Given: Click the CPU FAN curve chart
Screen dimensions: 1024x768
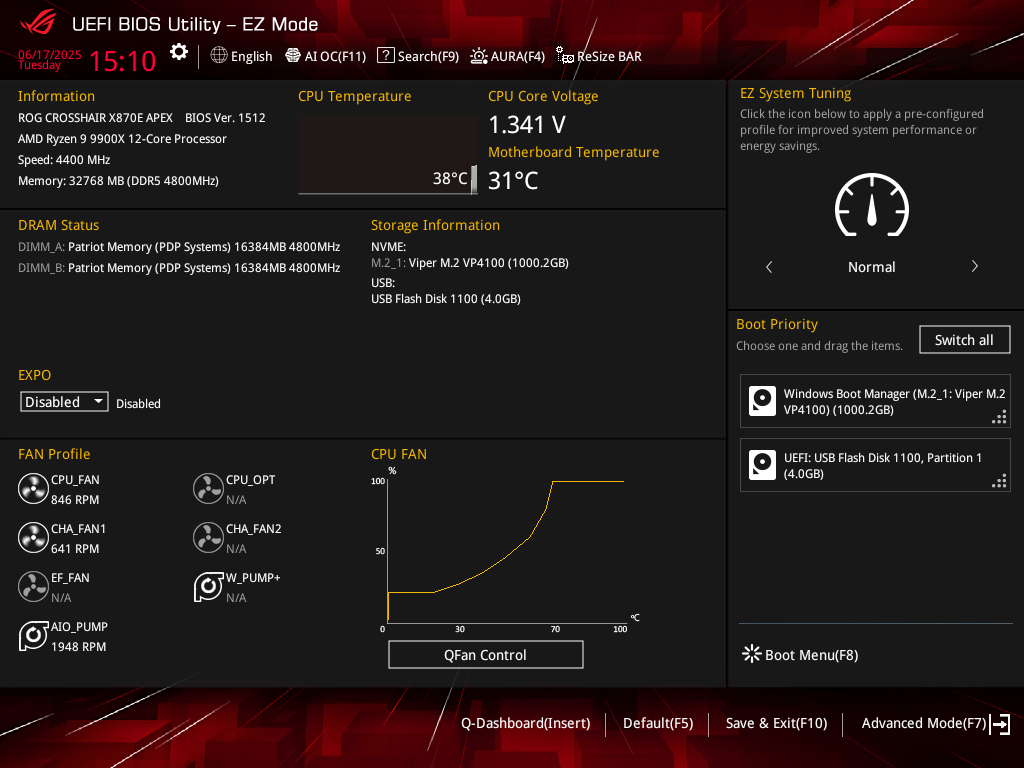Looking at the screenshot, I should pyautogui.click(x=506, y=549).
